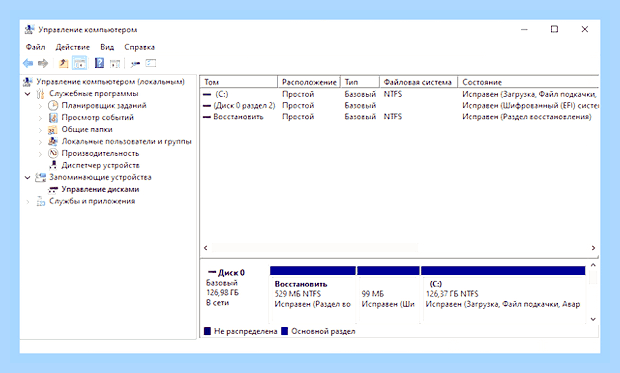
Task: Select the (C:) volume row in the list
Action: [x=399, y=94]
